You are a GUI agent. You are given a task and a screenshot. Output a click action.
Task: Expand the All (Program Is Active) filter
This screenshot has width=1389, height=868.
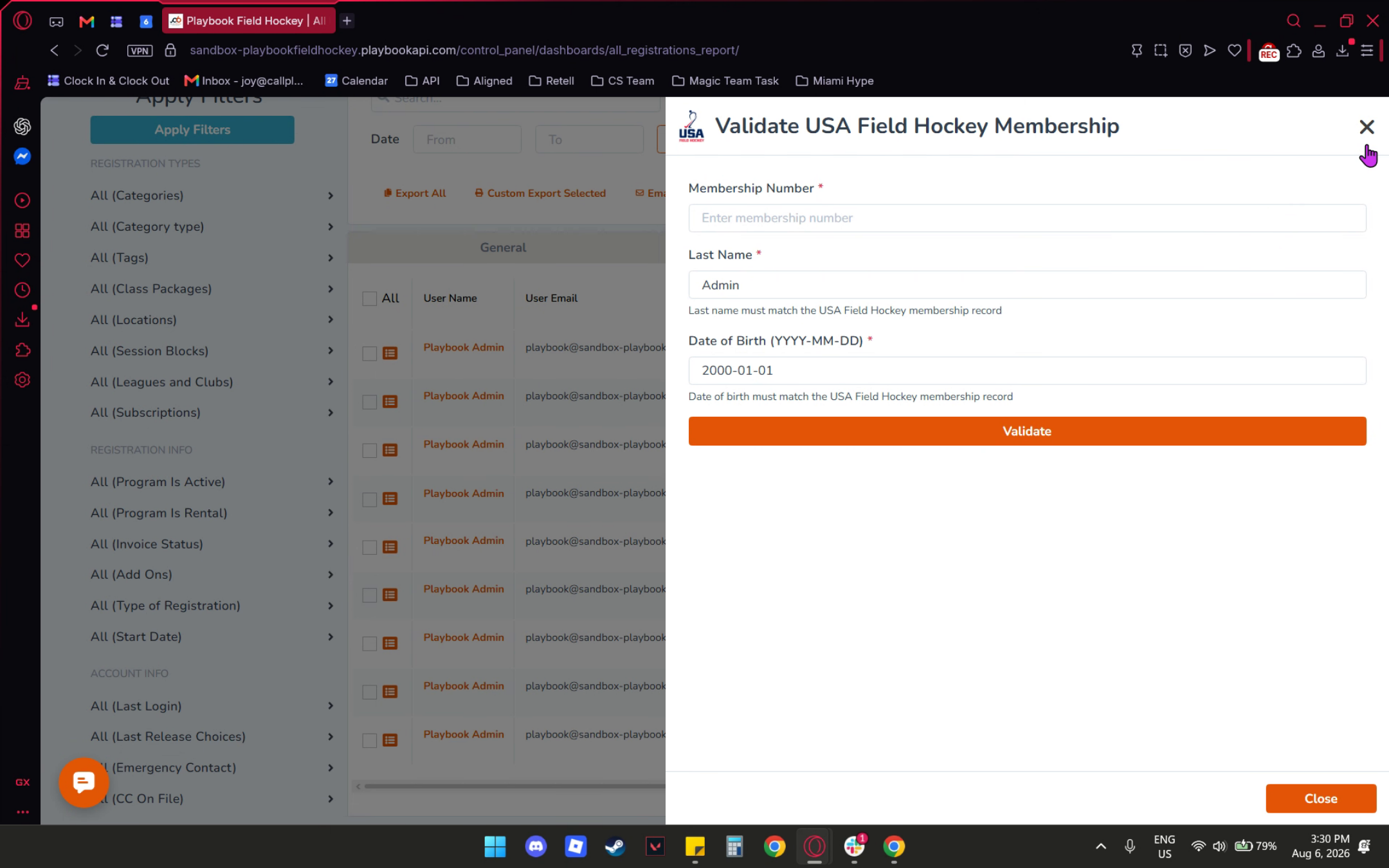(x=212, y=482)
